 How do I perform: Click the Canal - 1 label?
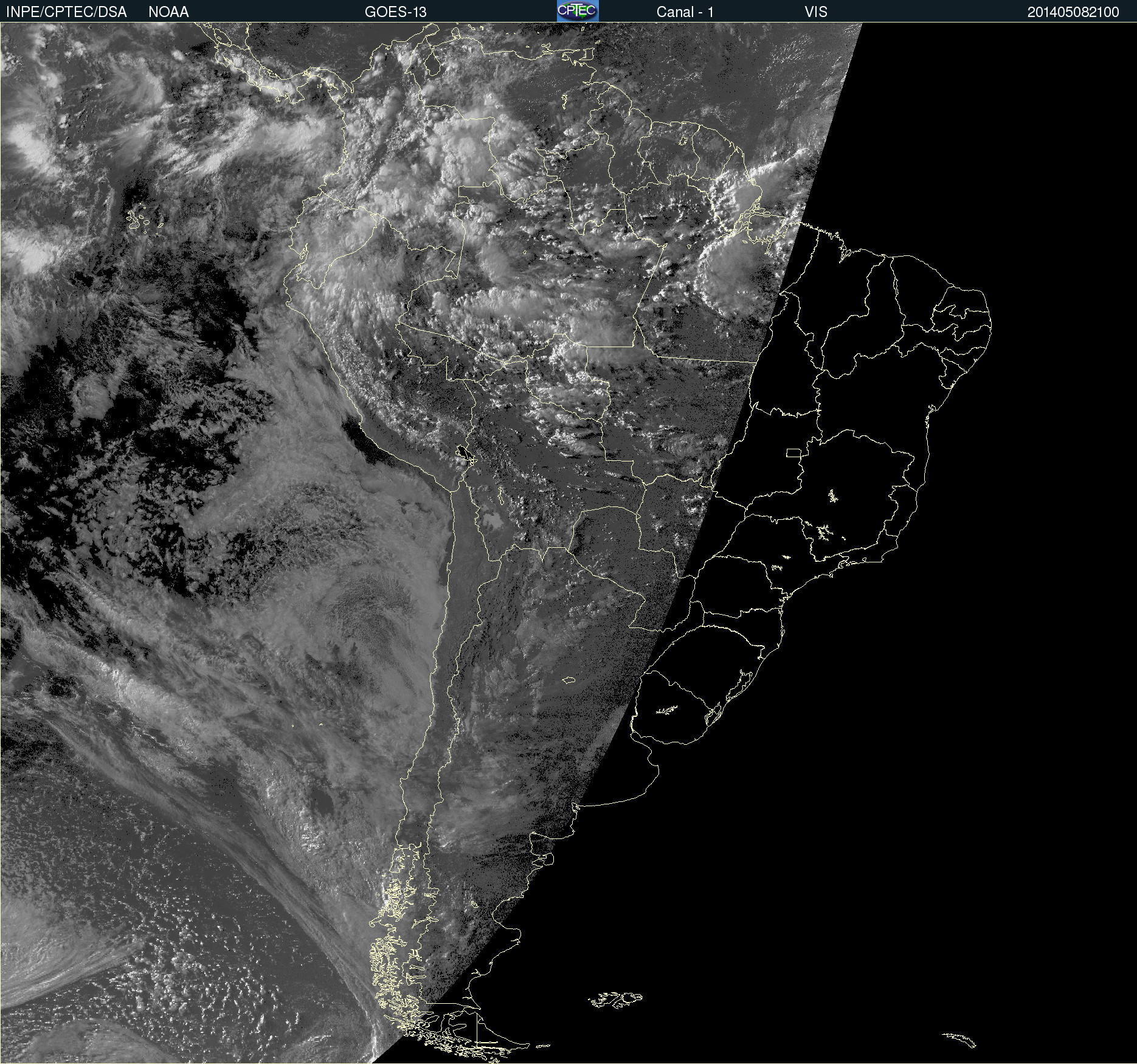685,12
